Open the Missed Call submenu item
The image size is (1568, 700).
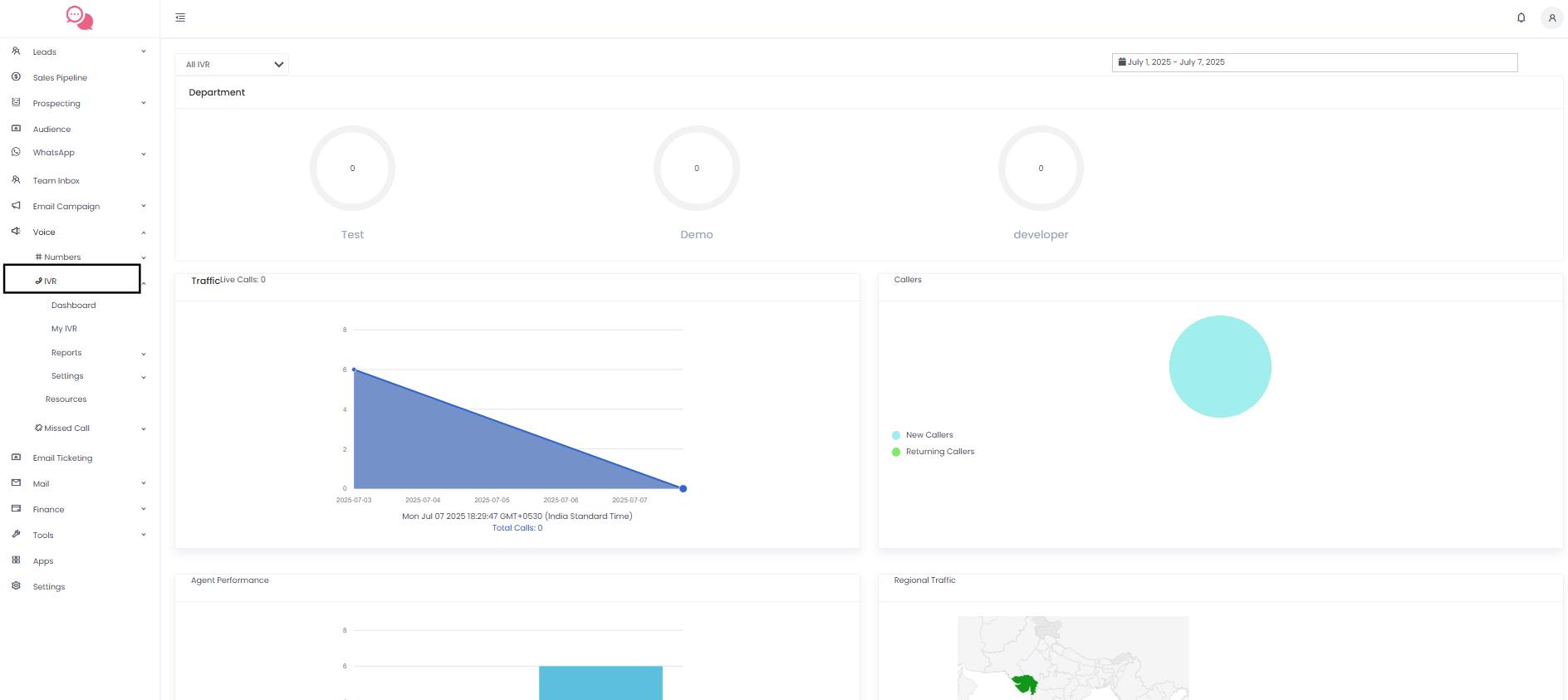62,428
